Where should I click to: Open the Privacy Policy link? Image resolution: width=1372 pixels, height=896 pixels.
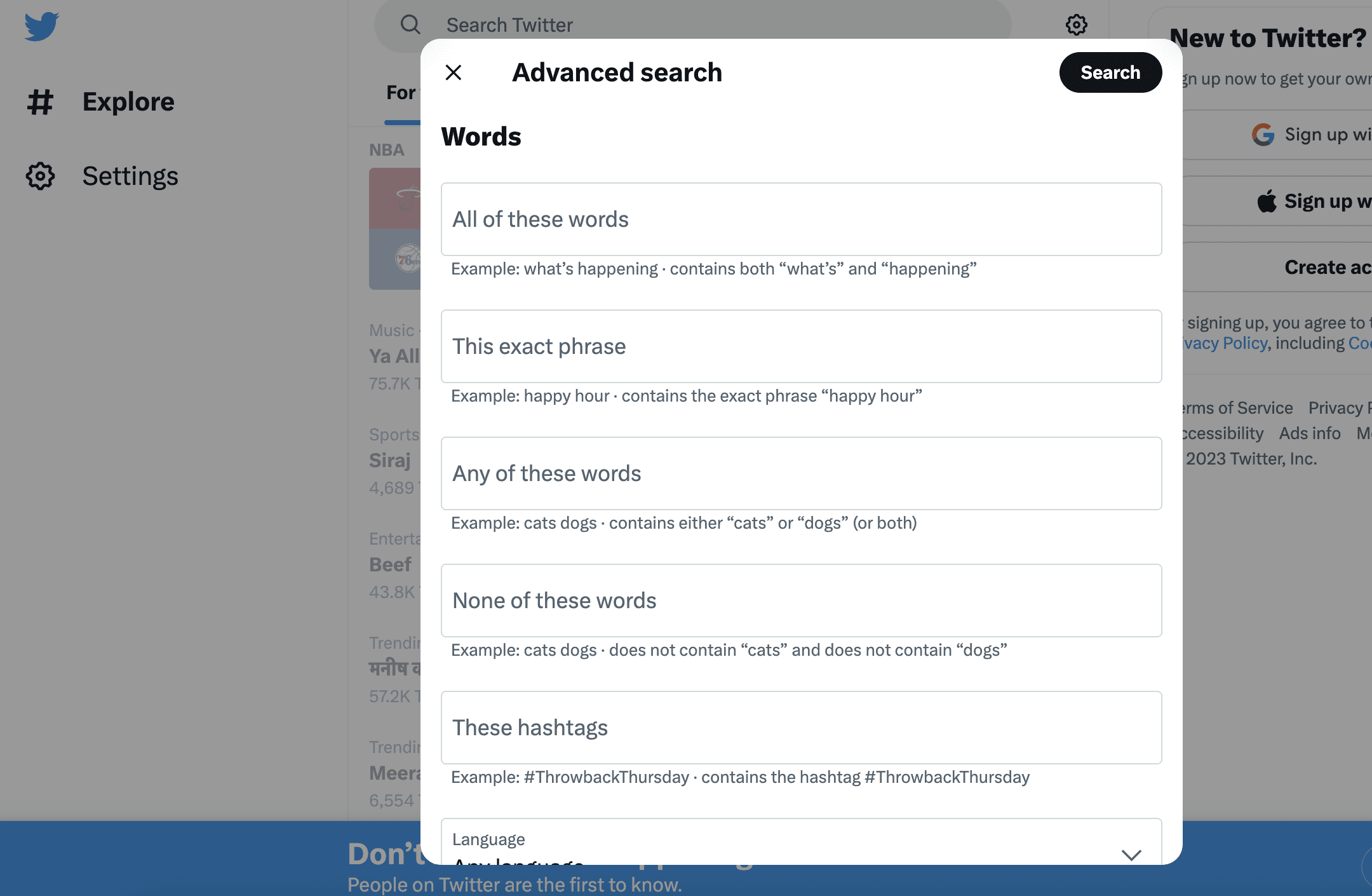click(x=1226, y=343)
